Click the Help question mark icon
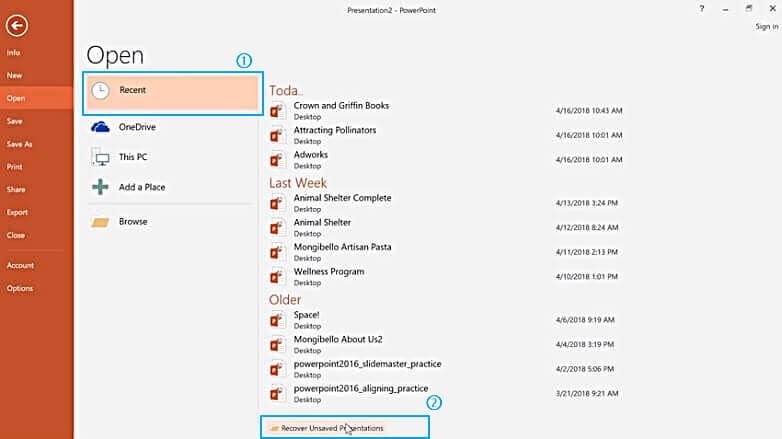Viewport: 782px width, 439px height. click(702, 8)
